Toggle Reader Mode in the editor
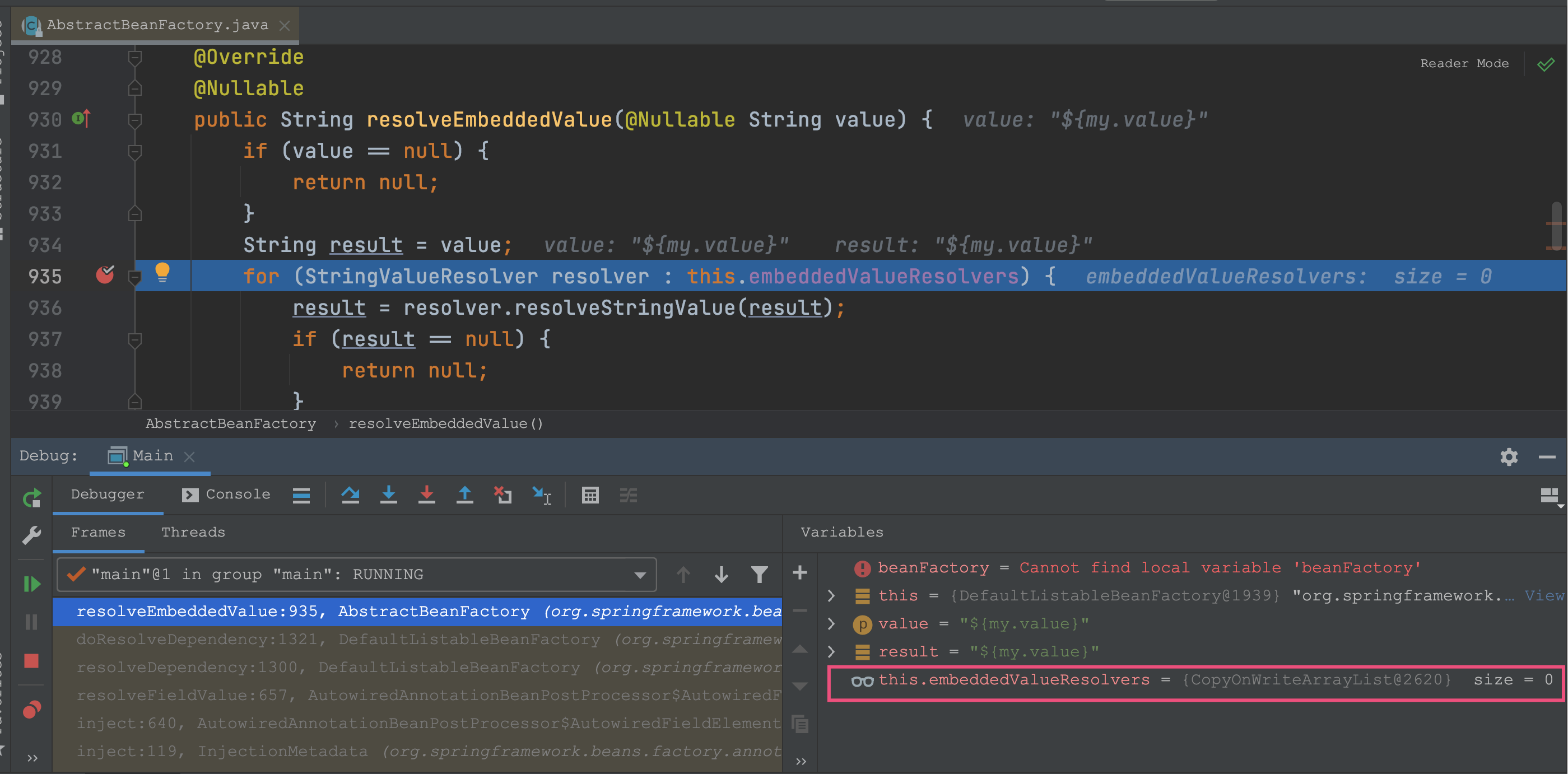The width and height of the screenshot is (1568, 774). (x=1464, y=63)
